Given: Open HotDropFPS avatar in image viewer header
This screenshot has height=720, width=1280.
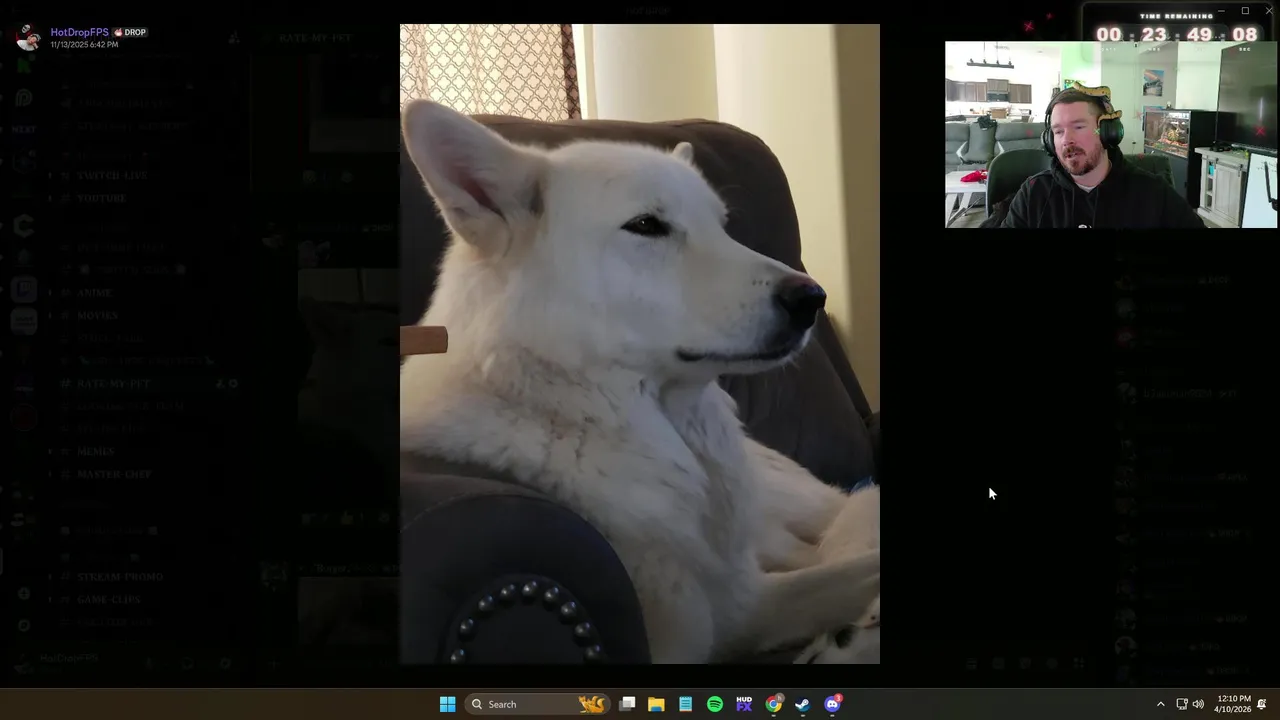Looking at the screenshot, I should 28,38.
